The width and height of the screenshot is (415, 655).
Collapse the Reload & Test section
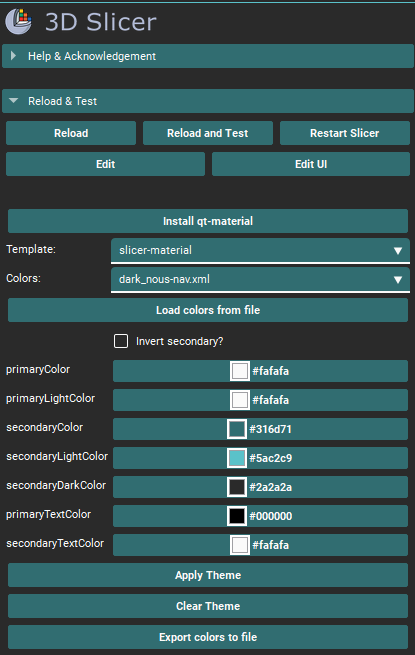pyautogui.click(x=208, y=101)
